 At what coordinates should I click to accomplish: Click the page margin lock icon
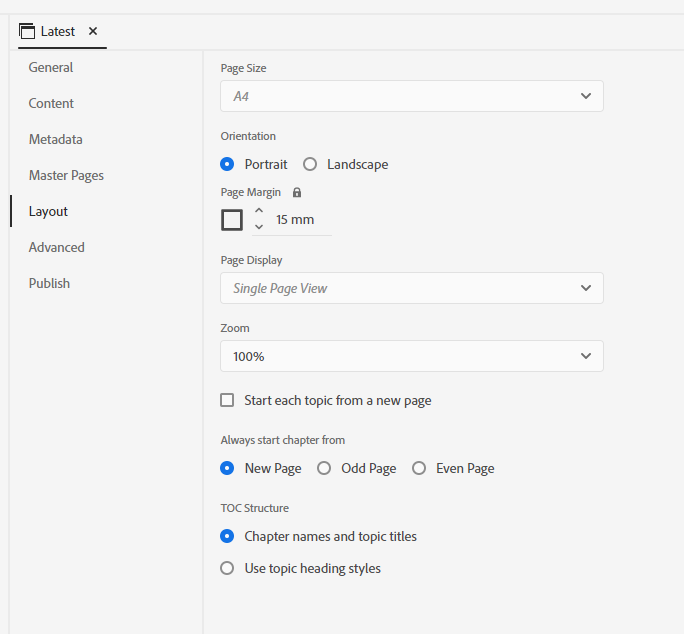(x=297, y=192)
